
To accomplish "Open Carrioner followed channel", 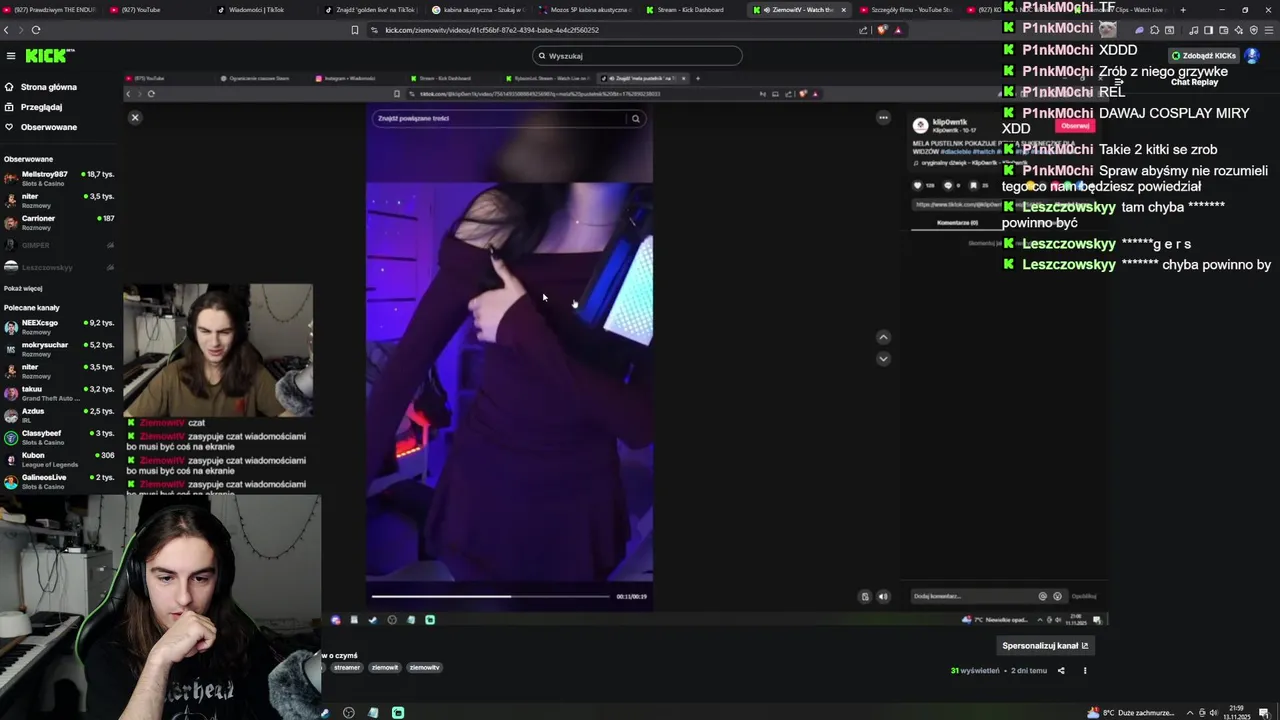I will click(x=58, y=222).
